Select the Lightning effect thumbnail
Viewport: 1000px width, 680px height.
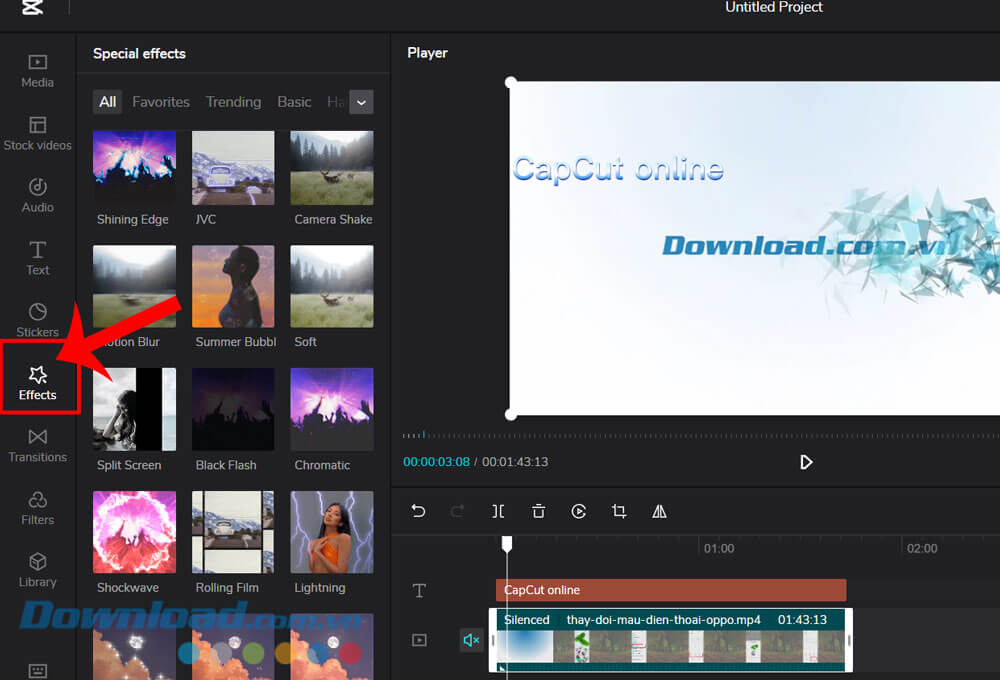(x=331, y=532)
